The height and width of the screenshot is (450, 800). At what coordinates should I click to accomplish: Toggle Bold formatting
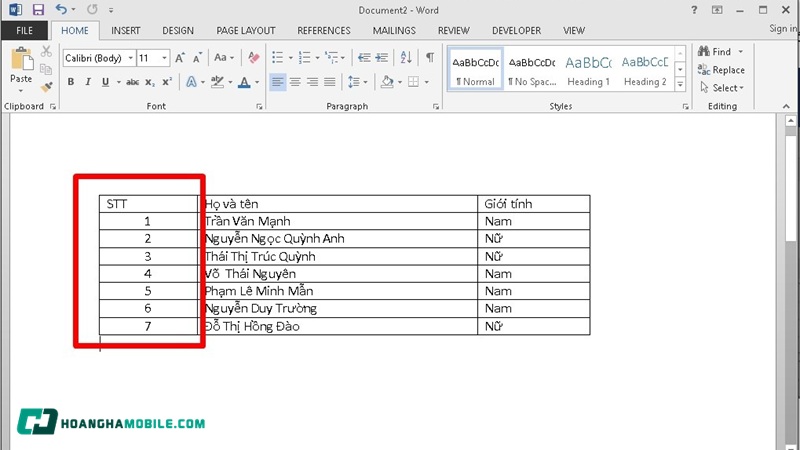(72, 82)
